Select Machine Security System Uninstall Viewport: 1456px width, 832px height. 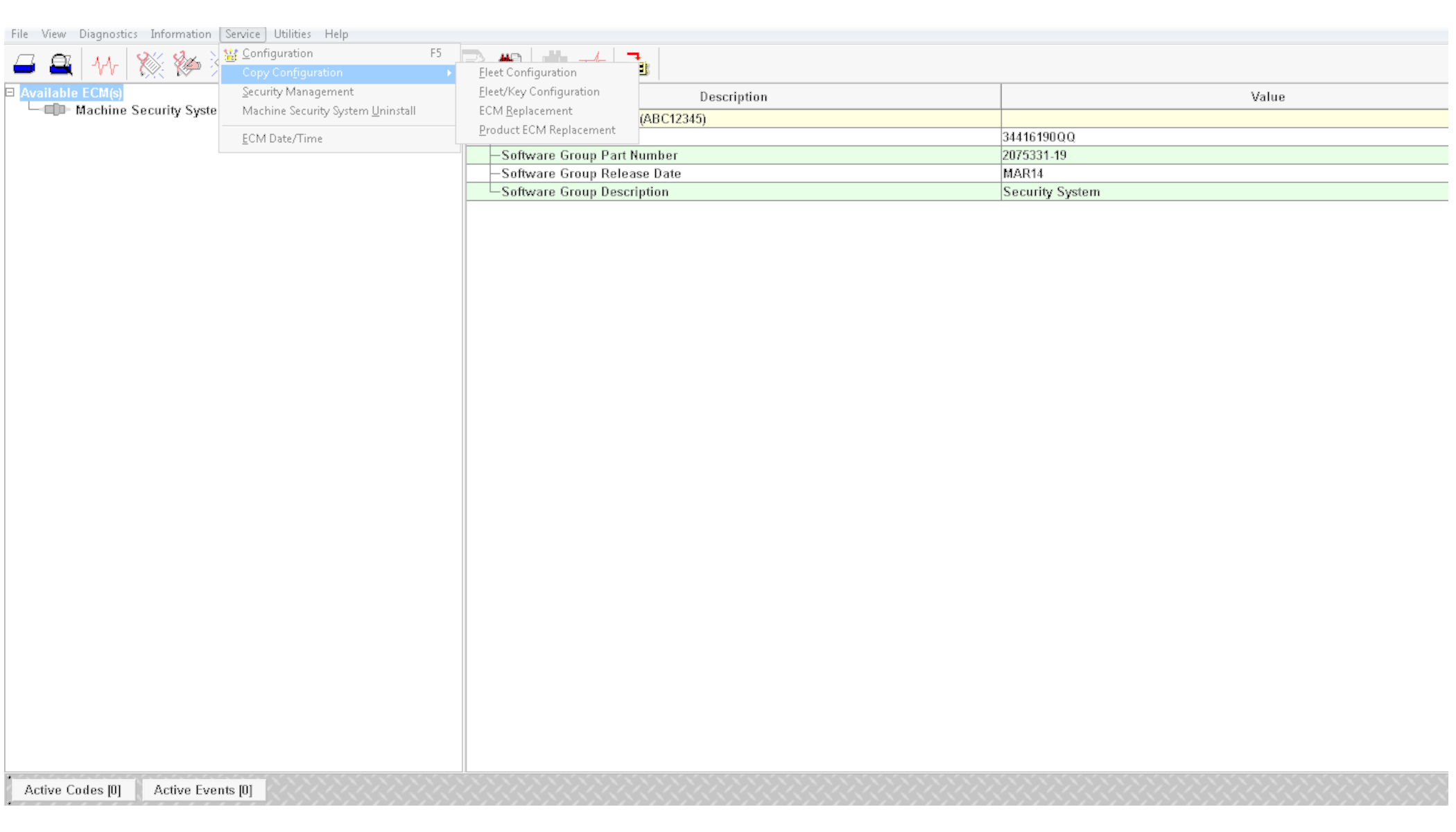click(x=338, y=111)
